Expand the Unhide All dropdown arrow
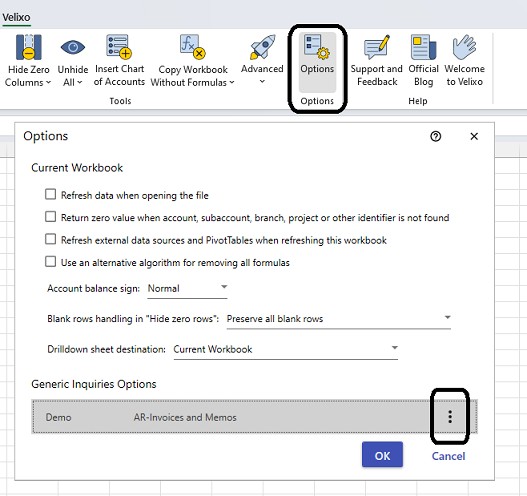The height and width of the screenshot is (496, 527). 80,82
